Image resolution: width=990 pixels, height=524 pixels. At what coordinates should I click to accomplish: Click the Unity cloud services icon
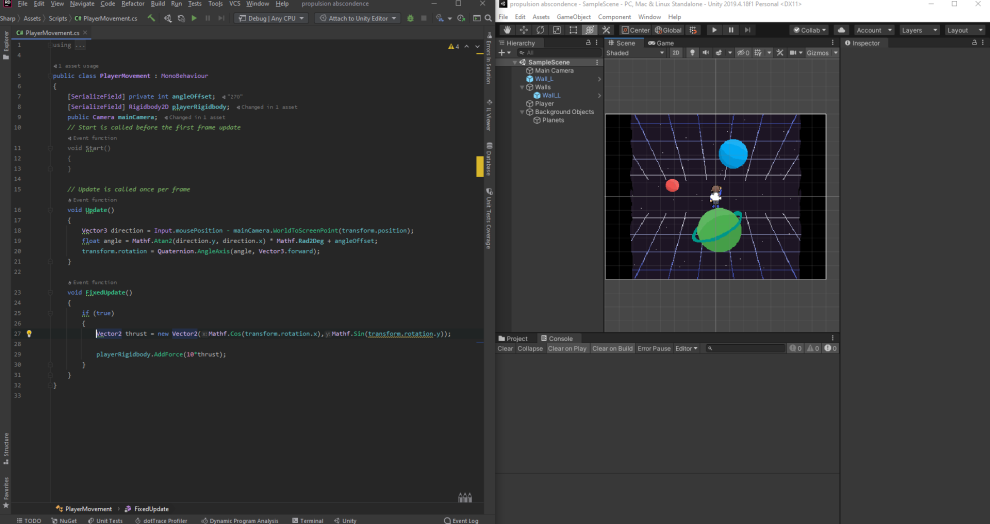[840, 30]
